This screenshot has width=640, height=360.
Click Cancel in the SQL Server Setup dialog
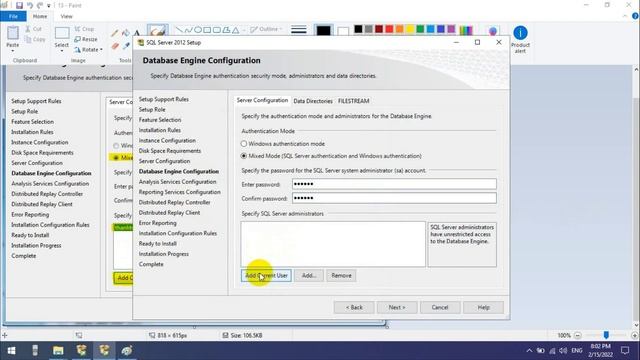pos(440,307)
